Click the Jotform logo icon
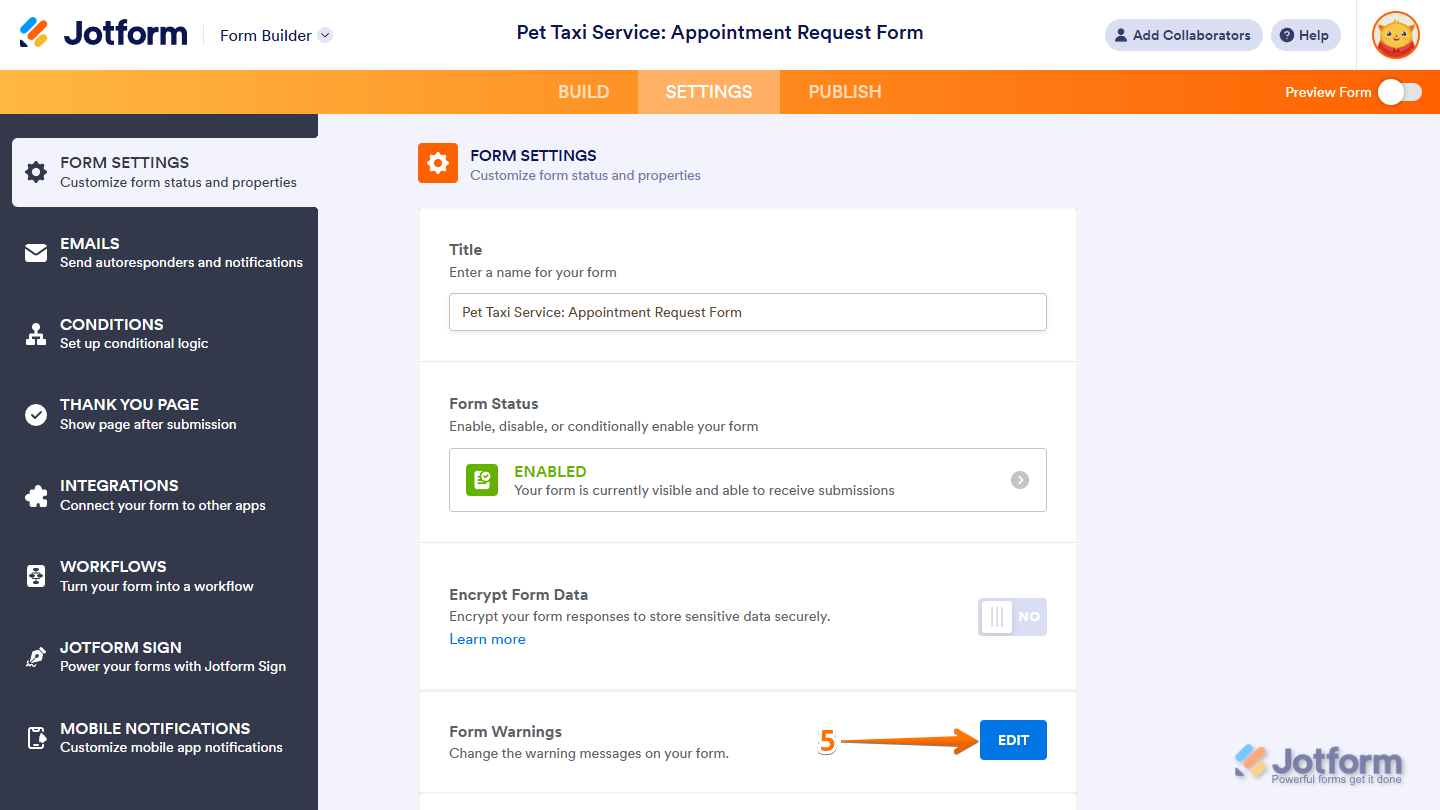This screenshot has width=1440, height=810. pyautogui.click(x=34, y=34)
